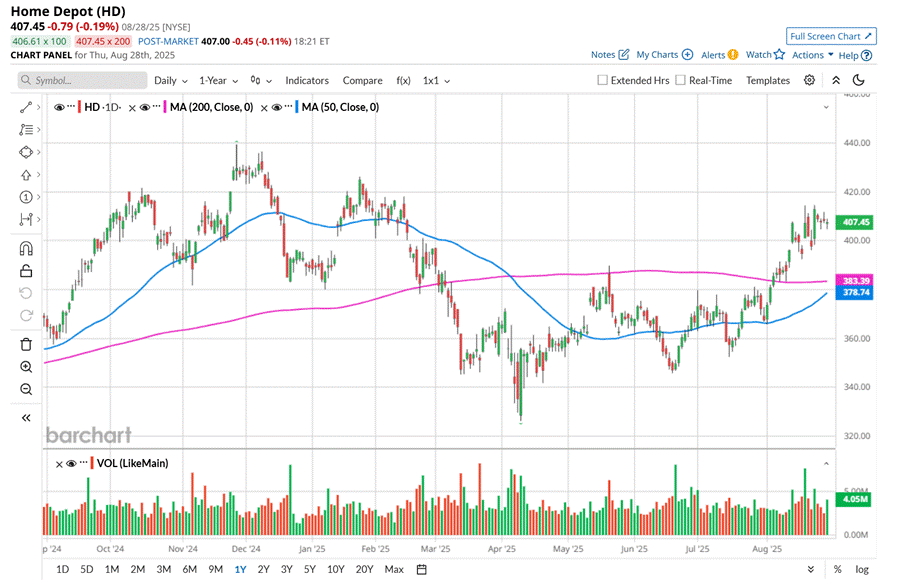Open the Templates menu
This screenshot has width=904, height=586.
(767, 81)
